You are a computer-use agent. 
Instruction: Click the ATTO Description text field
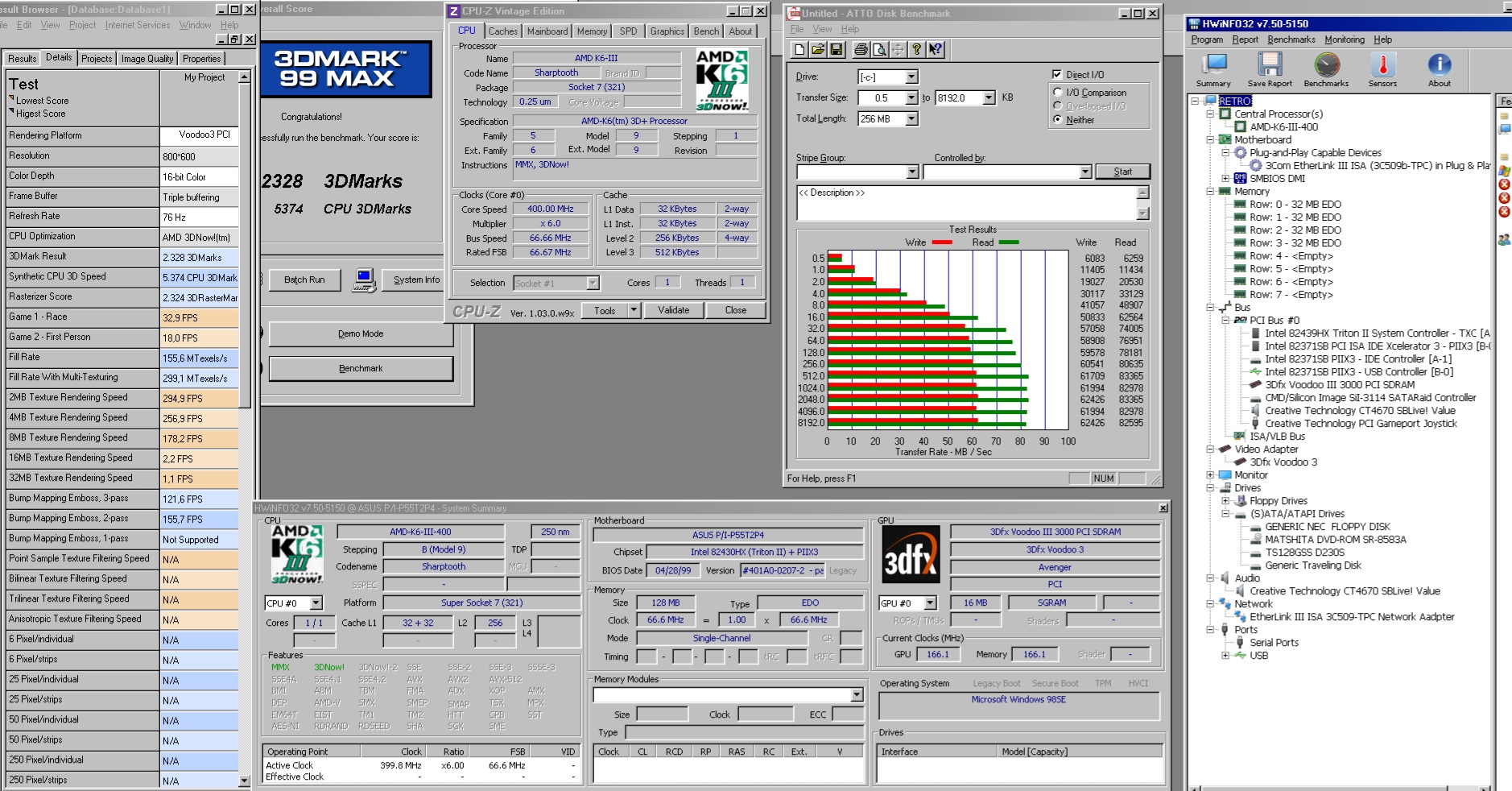pyautogui.click(x=966, y=203)
